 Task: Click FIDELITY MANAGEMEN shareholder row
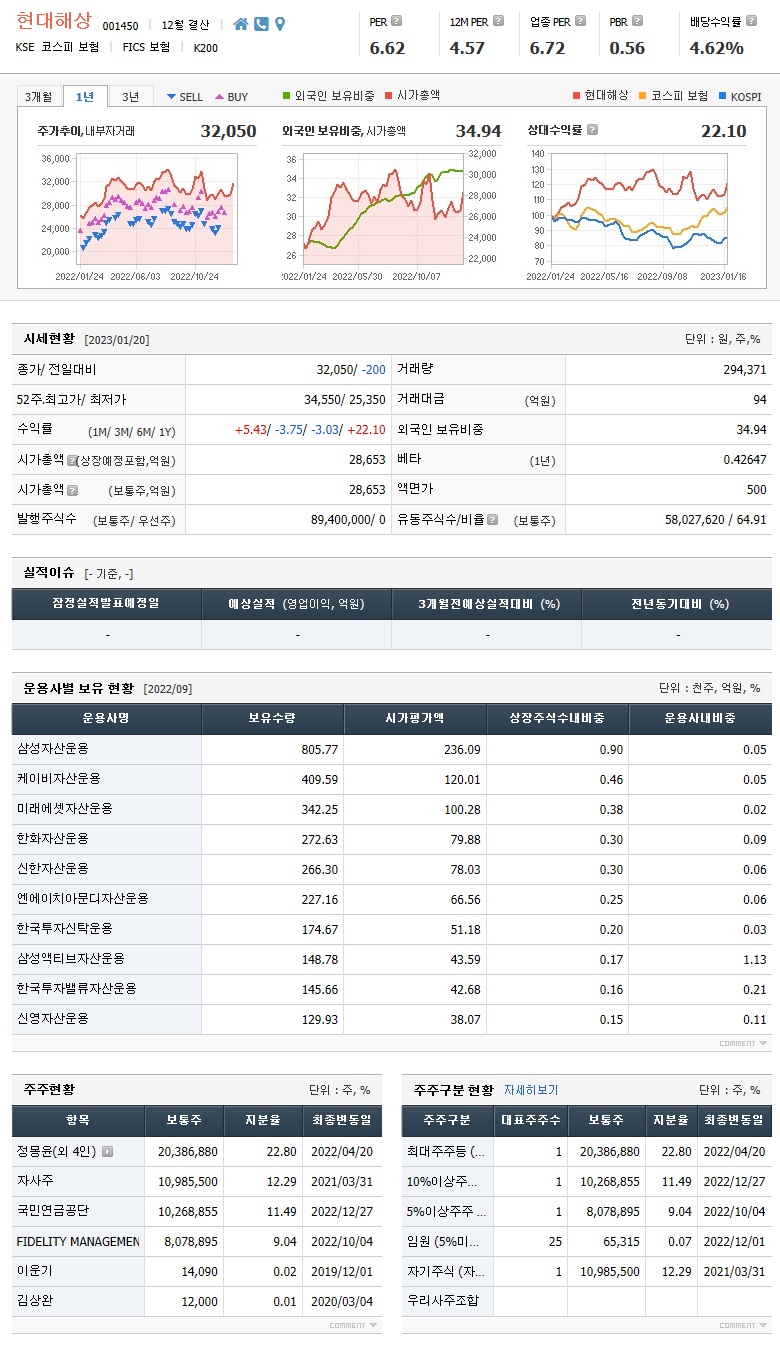coord(197,1241)
